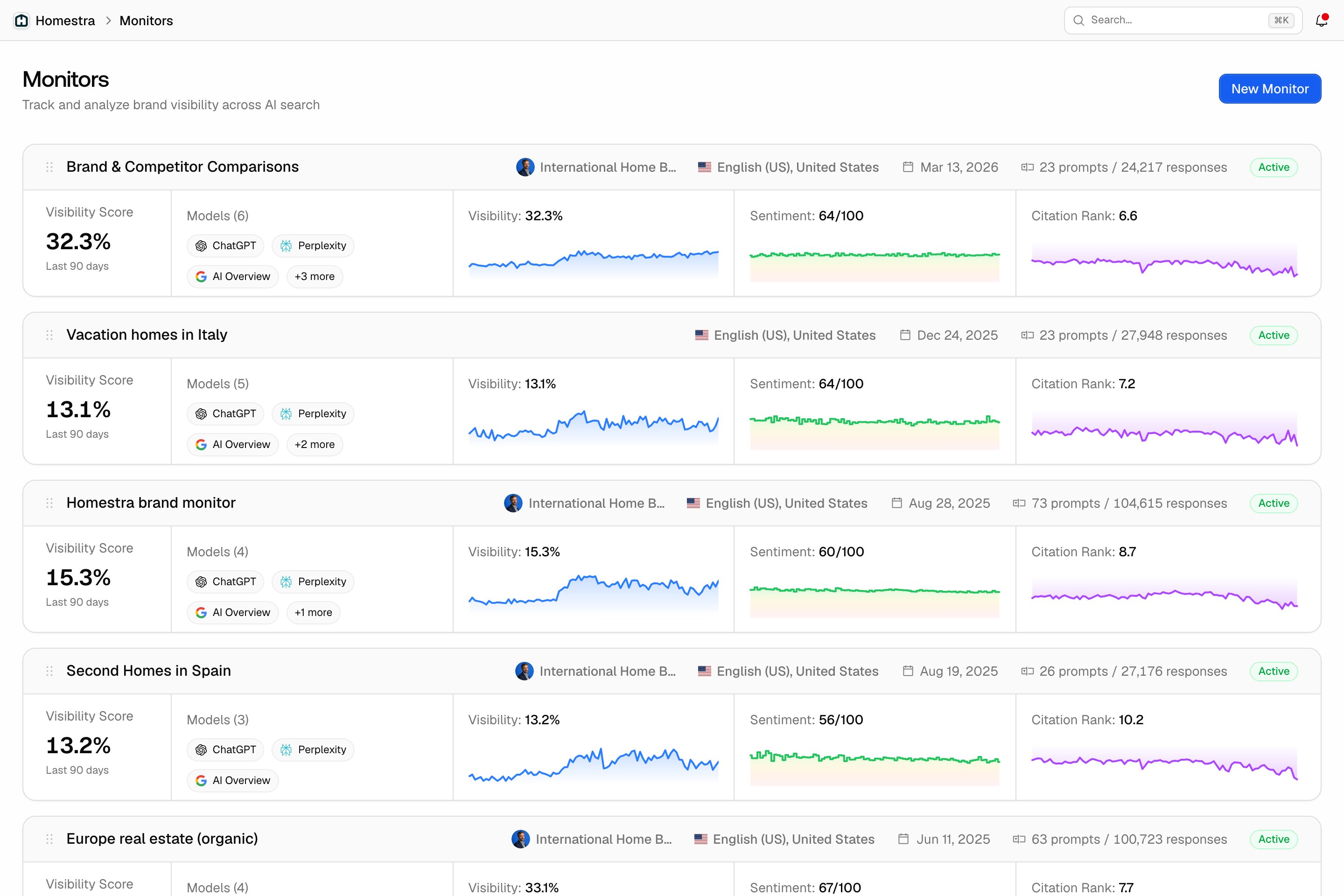Click calendar icon beside Aug 28, 2025
The width and height of the screenshot is (1344, 896).
(x=896, y=503)
